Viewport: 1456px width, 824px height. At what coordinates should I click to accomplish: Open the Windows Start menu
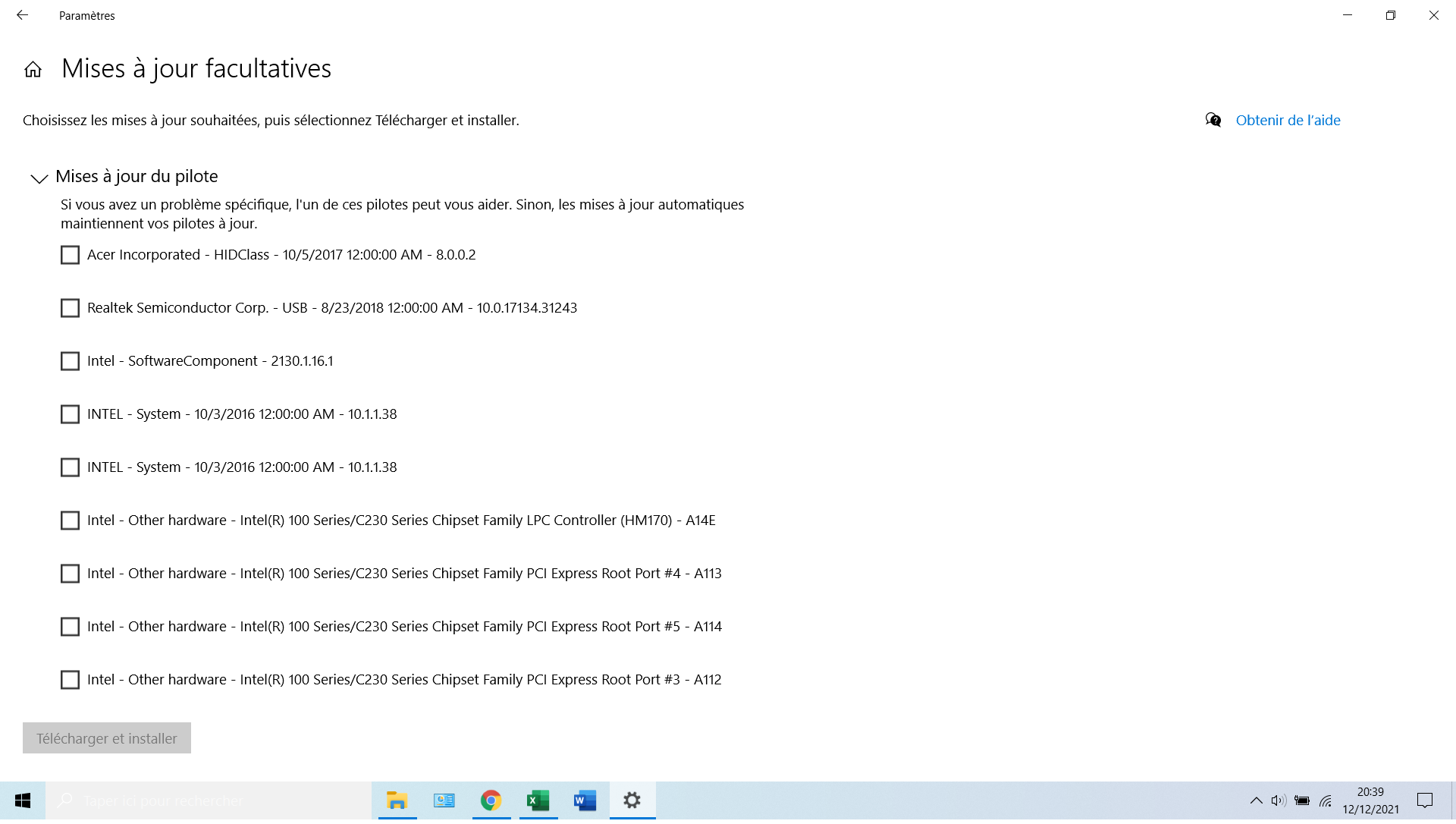[23, 800]
